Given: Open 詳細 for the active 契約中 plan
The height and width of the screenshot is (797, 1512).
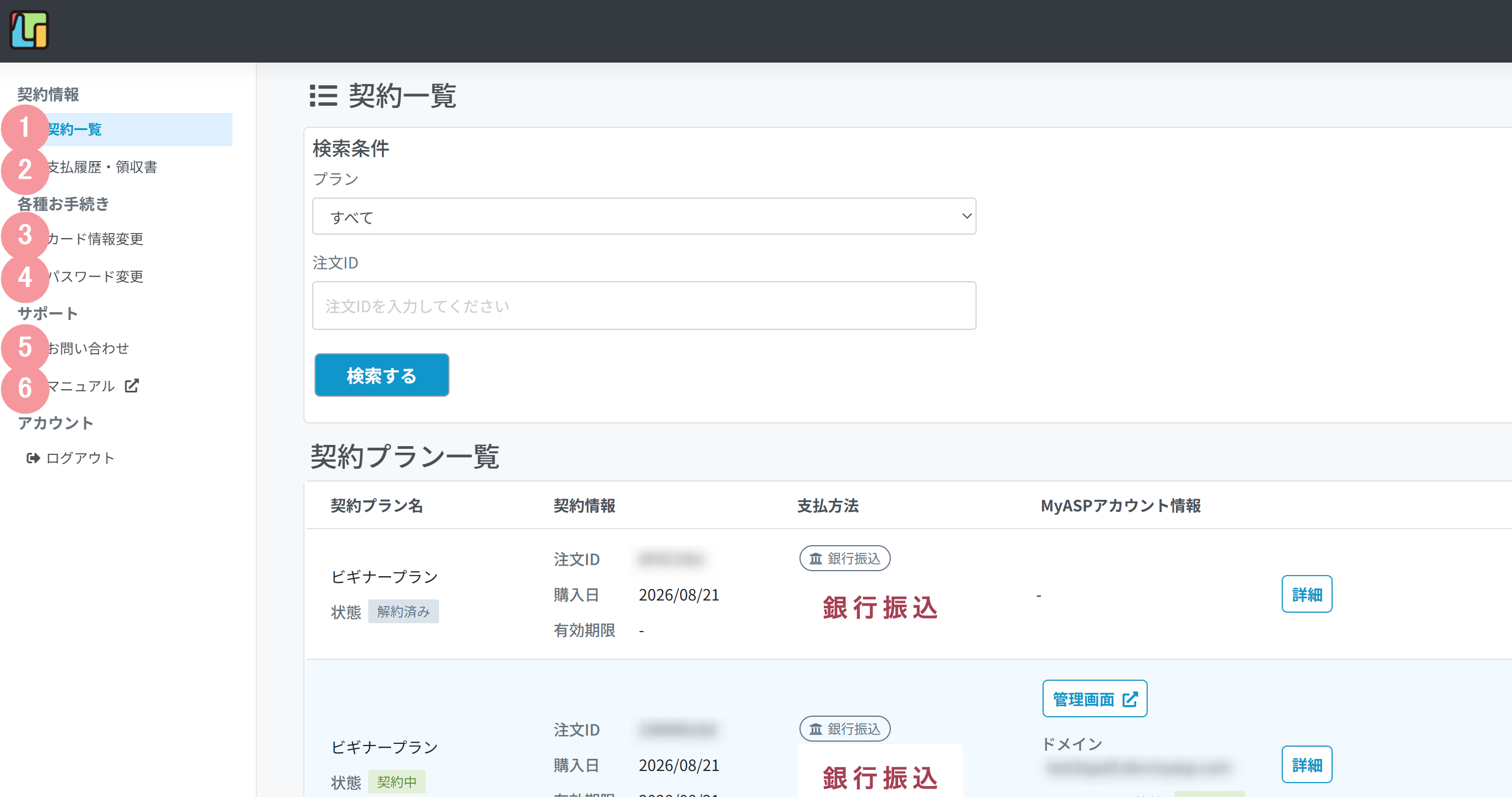Looking at the screenshot, I should pyautogui.click(x=1307, y=764).
